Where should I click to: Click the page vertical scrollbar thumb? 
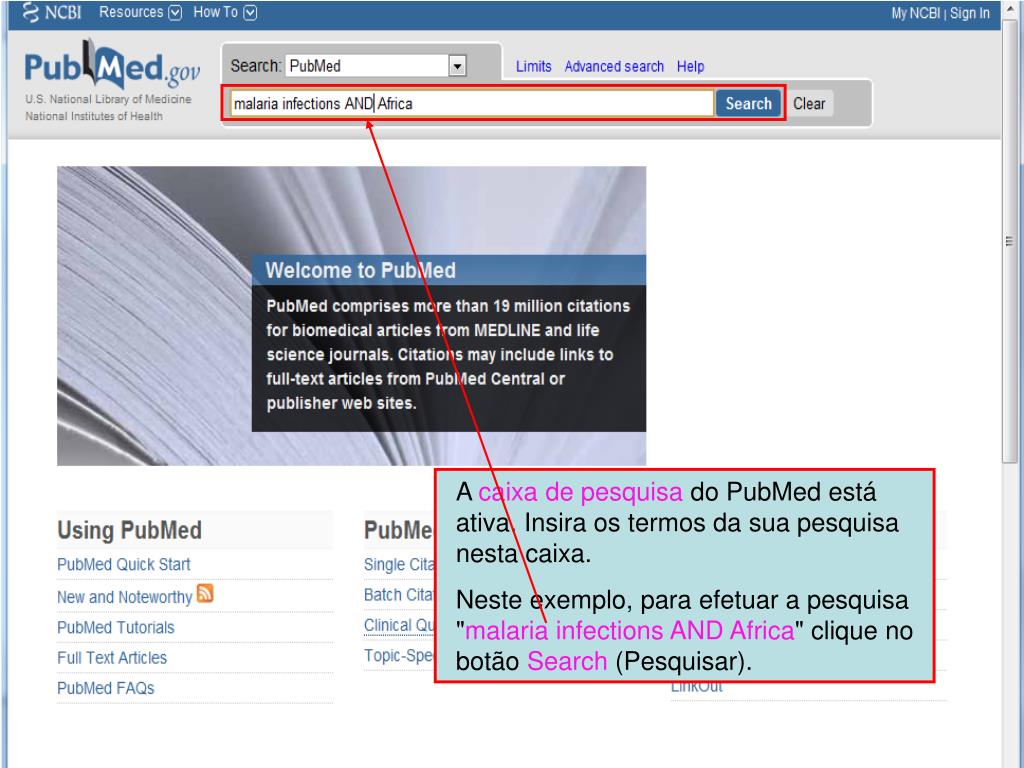click(1009, 242)
